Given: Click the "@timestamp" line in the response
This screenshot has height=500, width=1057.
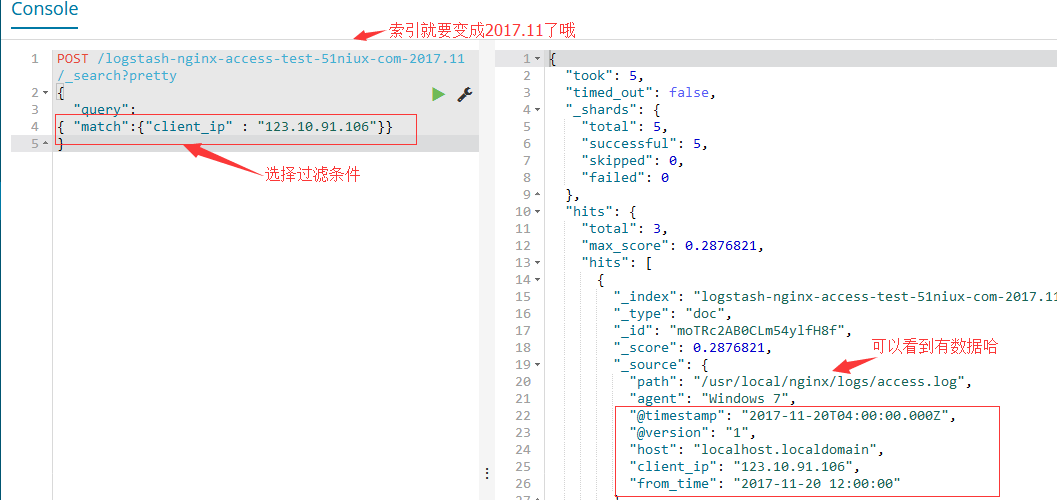Looking at the screenshot, I should (792, 416).
